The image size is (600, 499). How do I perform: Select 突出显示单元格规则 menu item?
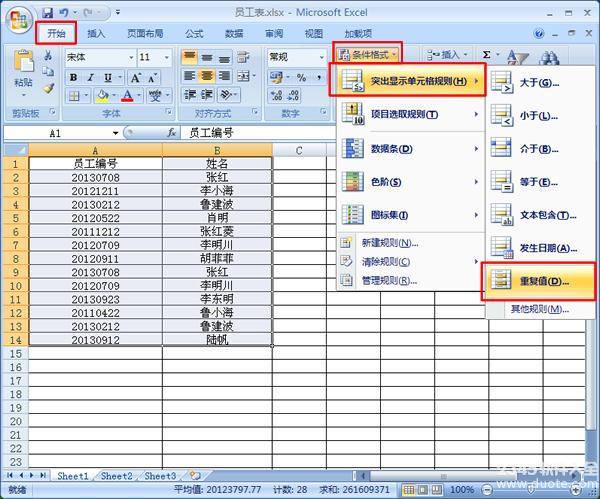[409, 81]
